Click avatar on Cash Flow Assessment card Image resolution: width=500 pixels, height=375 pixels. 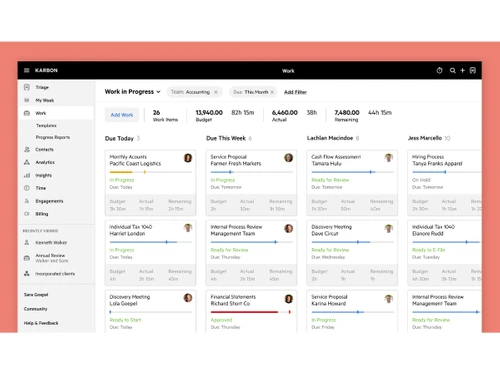click(x=389, y=158)
